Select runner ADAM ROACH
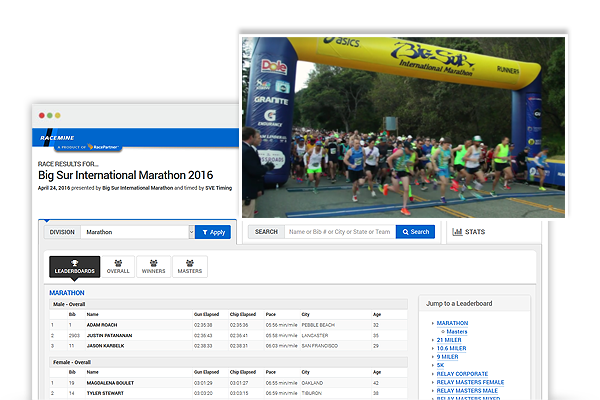Screen dimensions: 600x400 coord(102,325)
